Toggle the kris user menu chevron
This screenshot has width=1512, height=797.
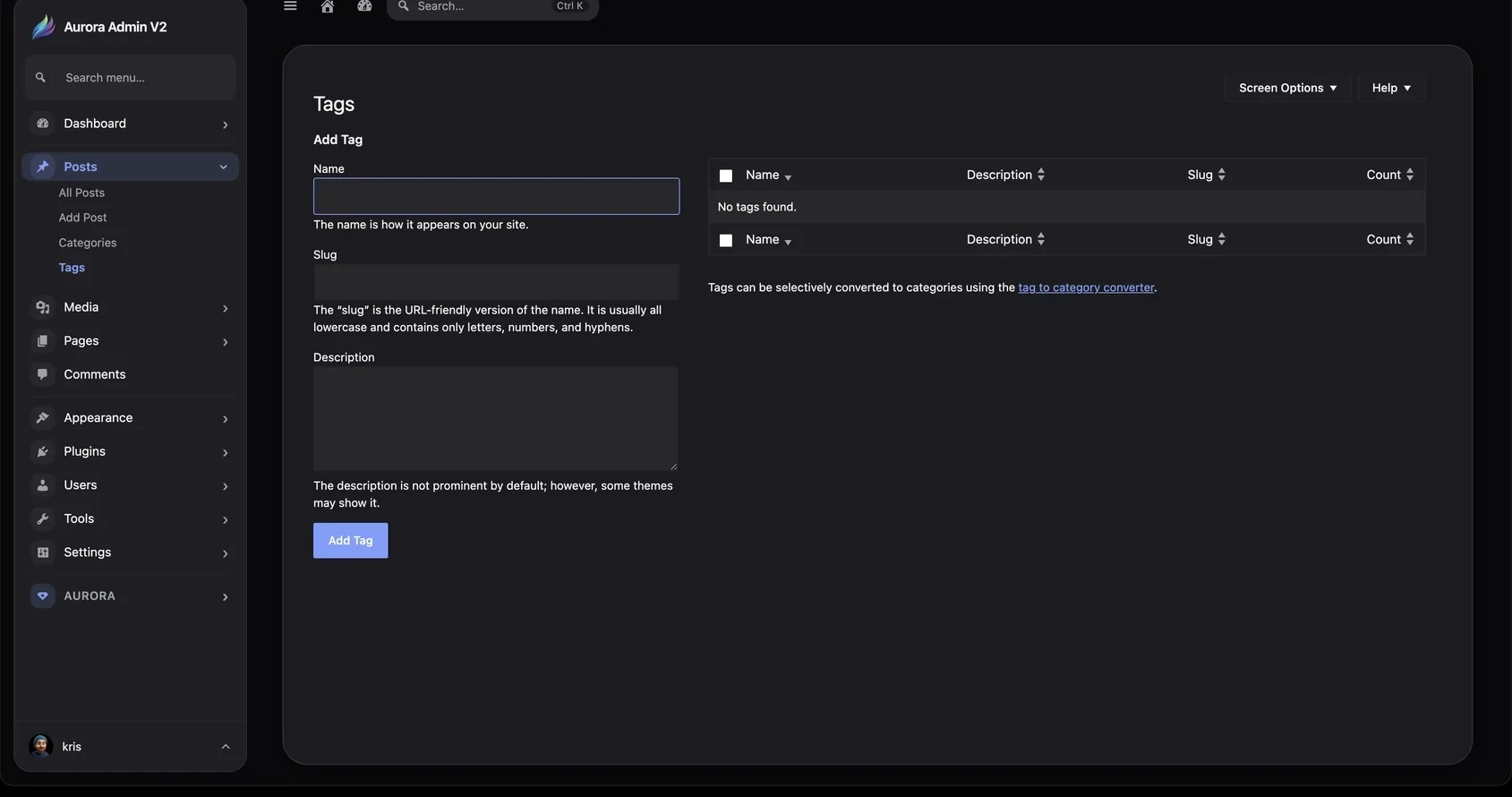point(226,746)
